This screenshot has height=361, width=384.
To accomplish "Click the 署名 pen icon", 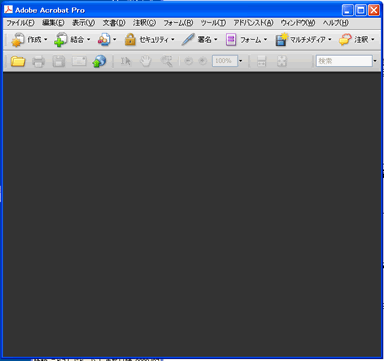I will click(x=188, y=39).
